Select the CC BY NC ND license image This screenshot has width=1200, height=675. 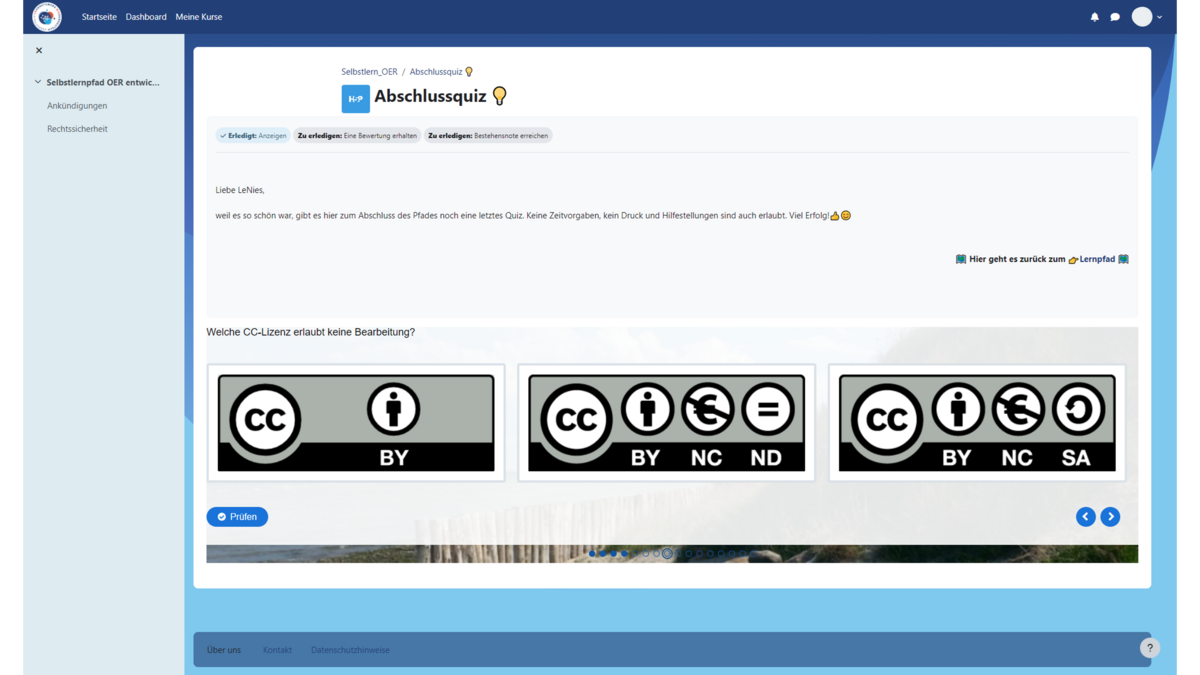[666, 423]
